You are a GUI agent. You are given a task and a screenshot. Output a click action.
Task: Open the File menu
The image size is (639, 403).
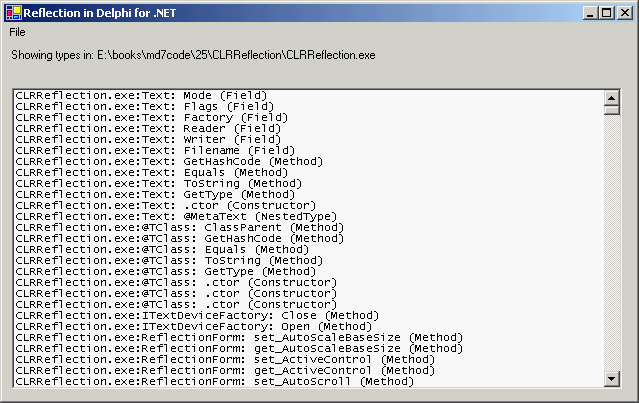[x=18, y=32]
